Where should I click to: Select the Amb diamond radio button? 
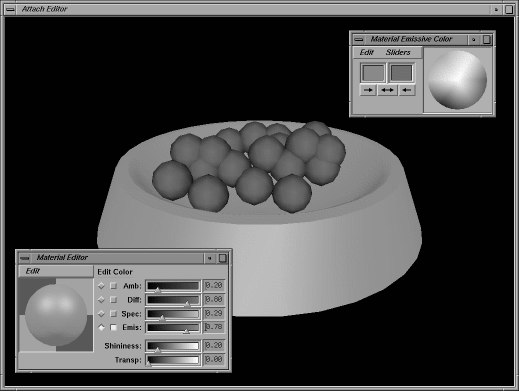[101, 286]
